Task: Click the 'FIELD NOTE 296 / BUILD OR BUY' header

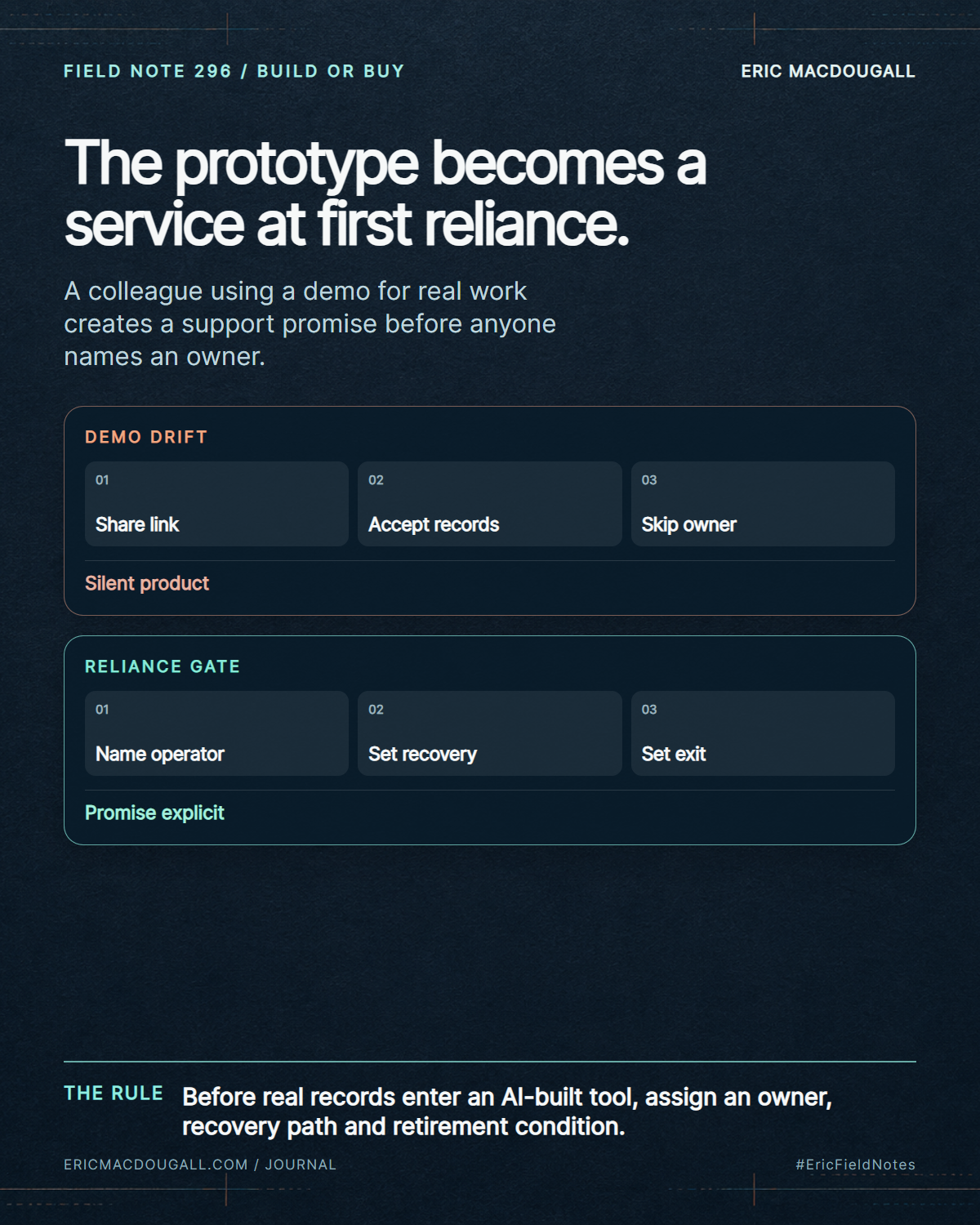Action: coord(234,71)
